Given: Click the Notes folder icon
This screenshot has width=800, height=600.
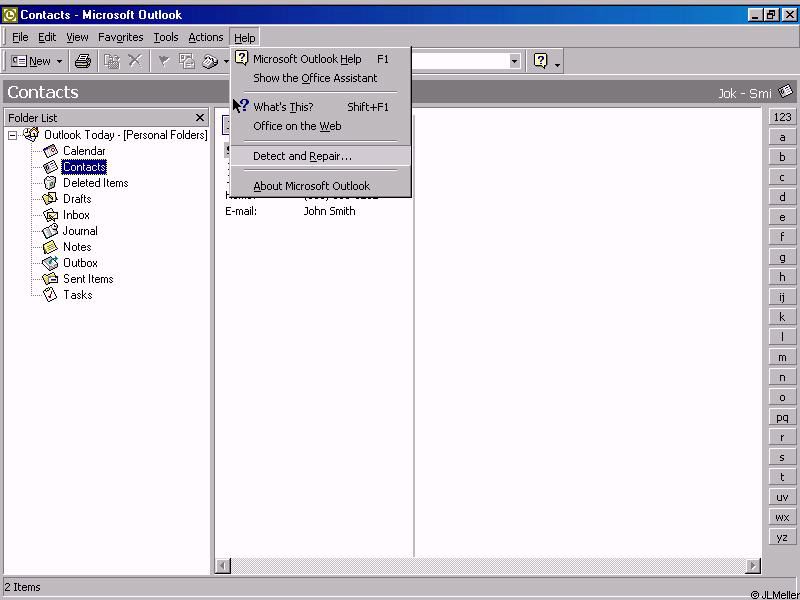Looking at the screenshot, I should pos(50,247).
